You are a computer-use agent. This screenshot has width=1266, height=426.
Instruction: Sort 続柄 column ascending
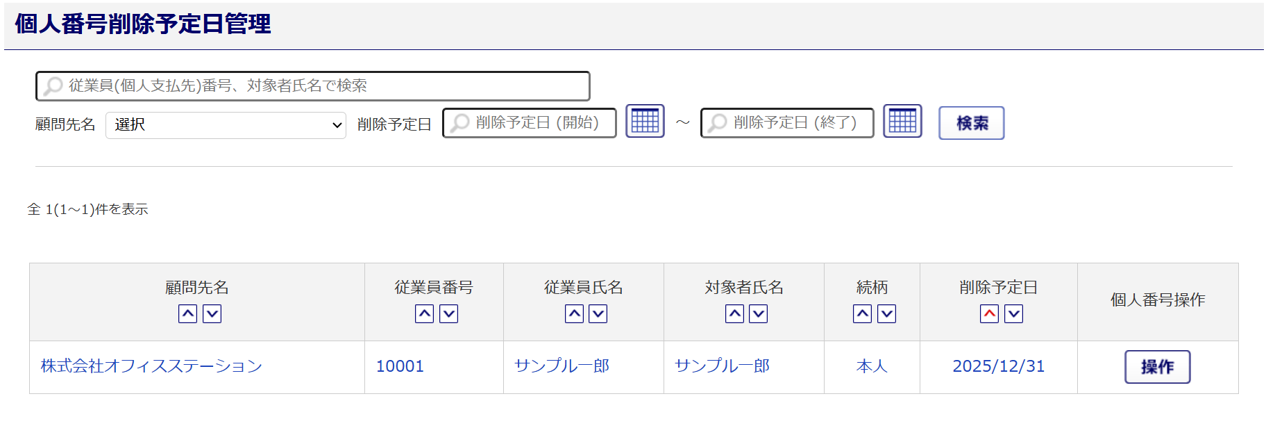pyautogui.click(x=862, y=314)
